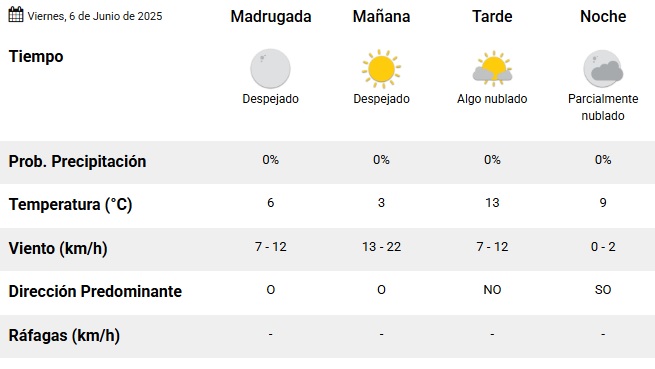The width and height of the screenshot is (655, 369).
Task: Select the Madrugada column header
Action: click(271, 17)
